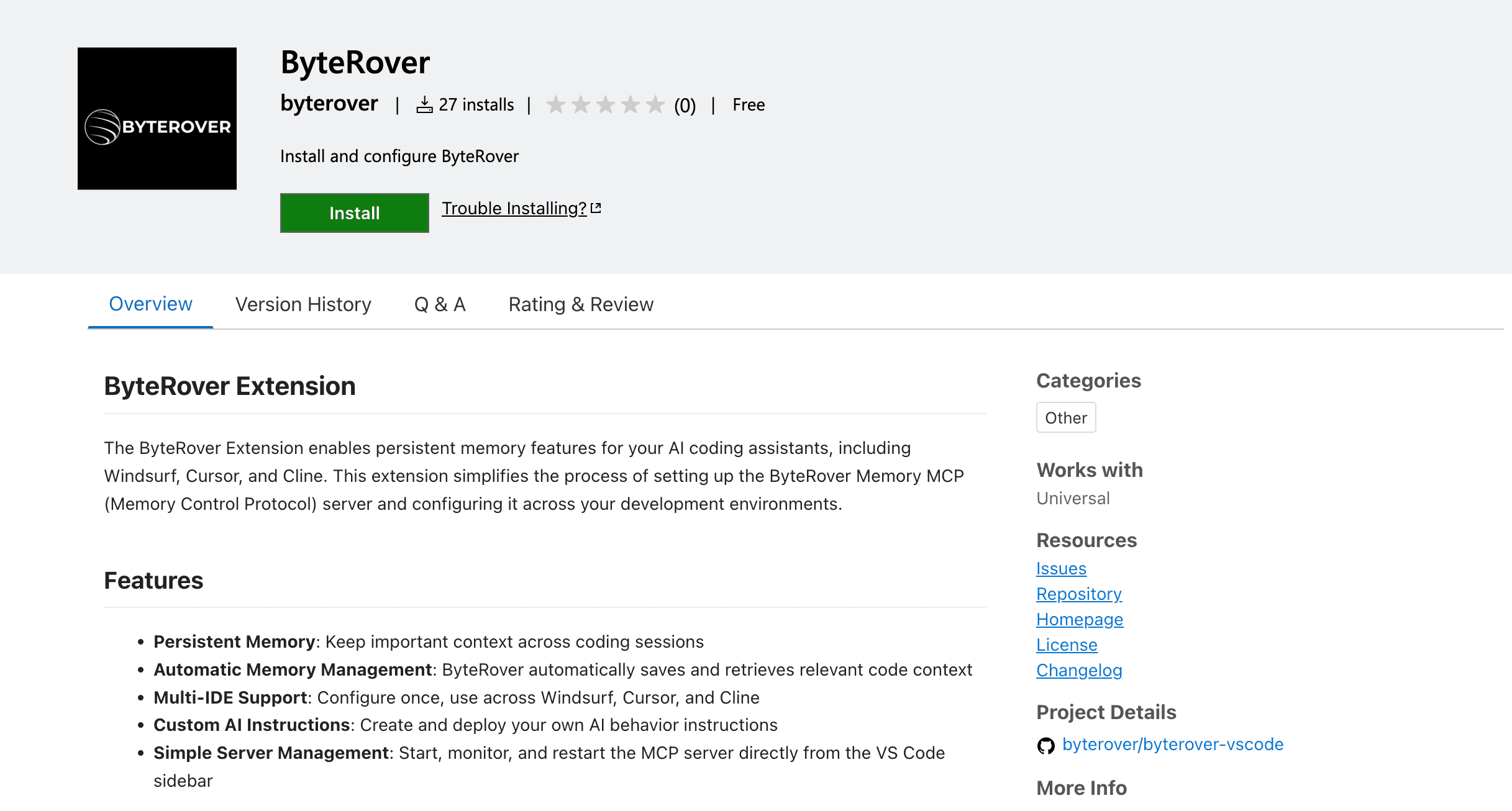Screen dimensions: 1512x811
Task: Click the fifth rating star
Action: click(x=655, y=105)
